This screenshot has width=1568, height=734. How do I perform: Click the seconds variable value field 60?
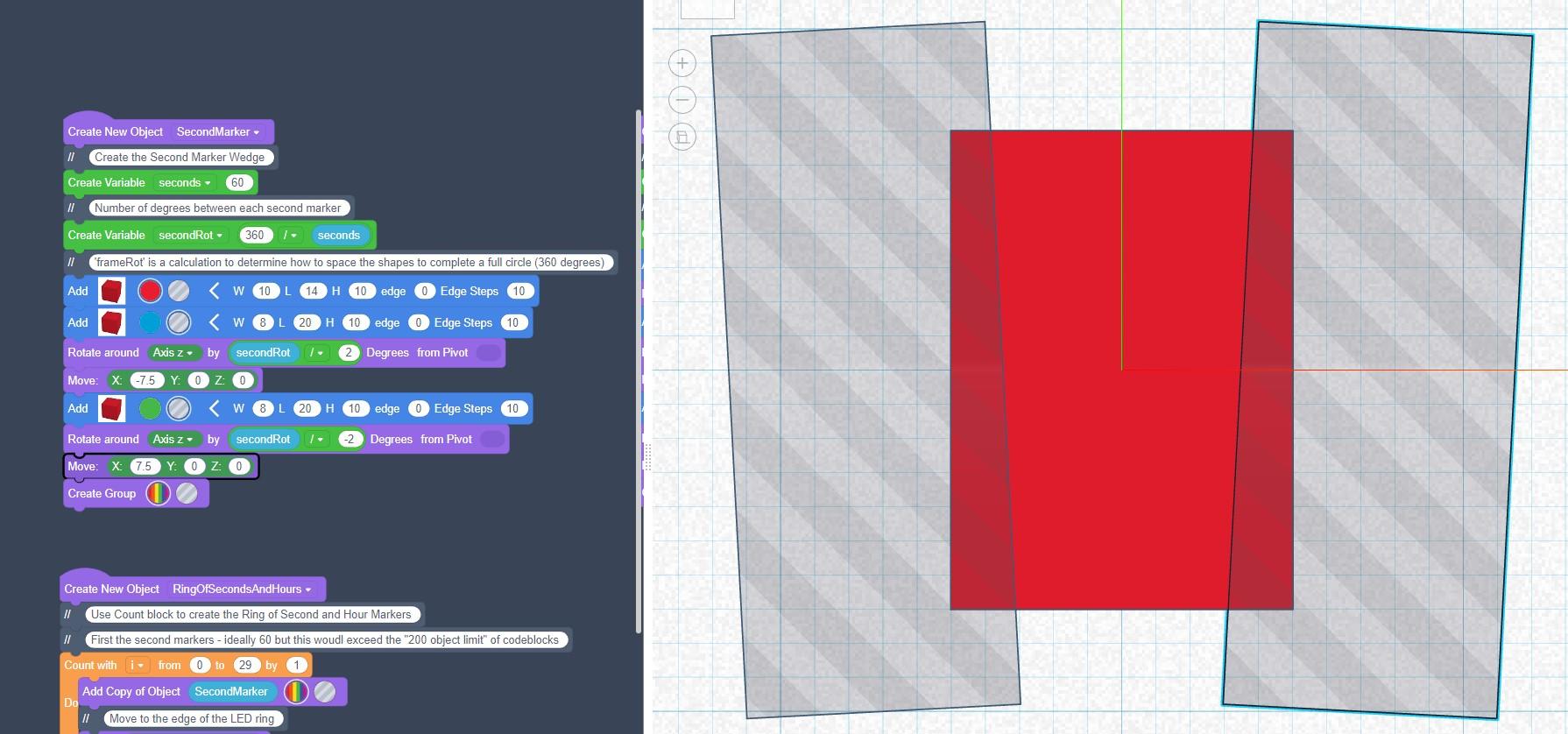point(237,182)
